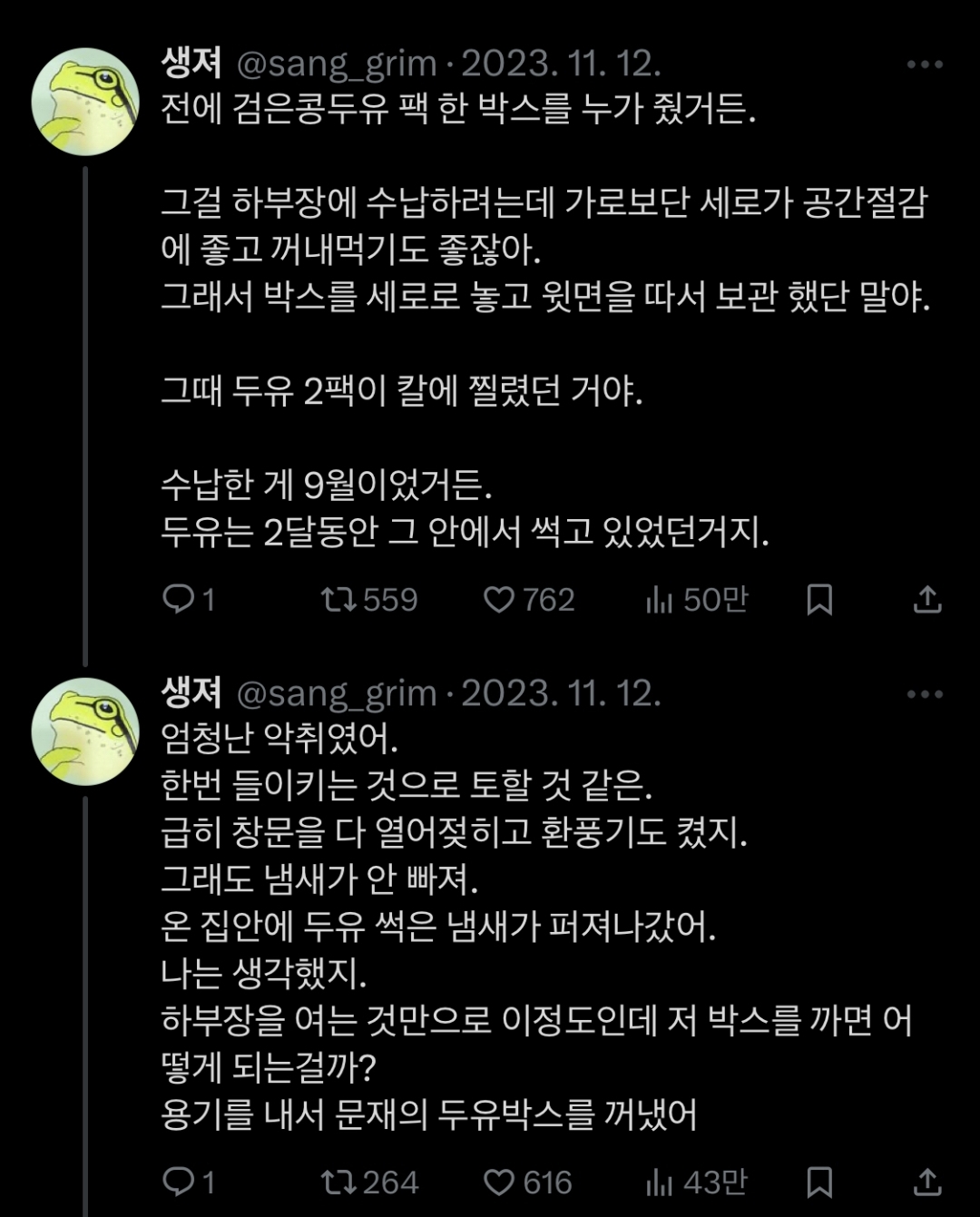Reply to the second tweet
Viewport: 980px width, 1217px height.
click(179, 1182)
